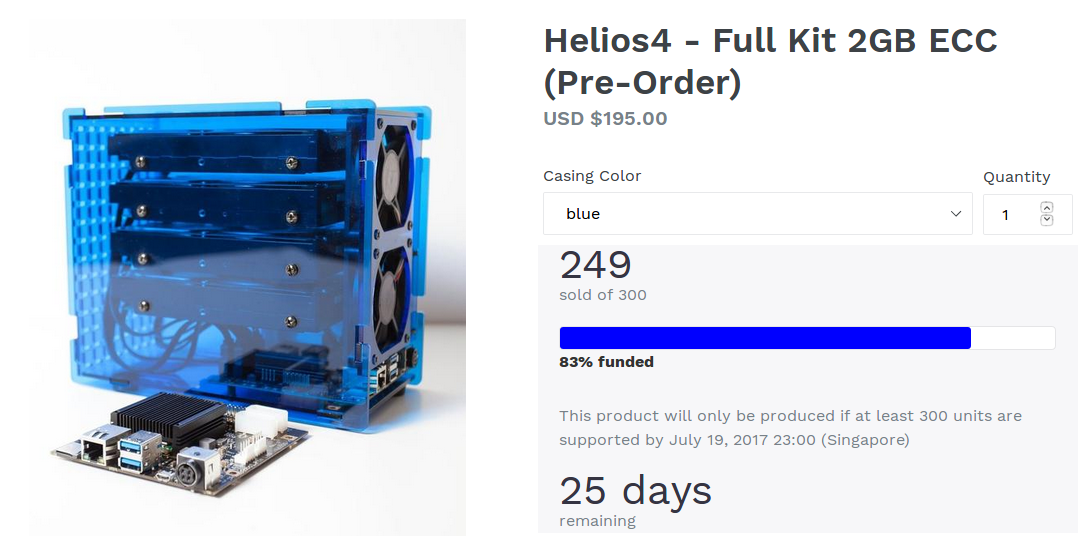Click the July 19, 2017 deadline notice text
Viewport: 1085px width, 536px height.
coord(790,427)
